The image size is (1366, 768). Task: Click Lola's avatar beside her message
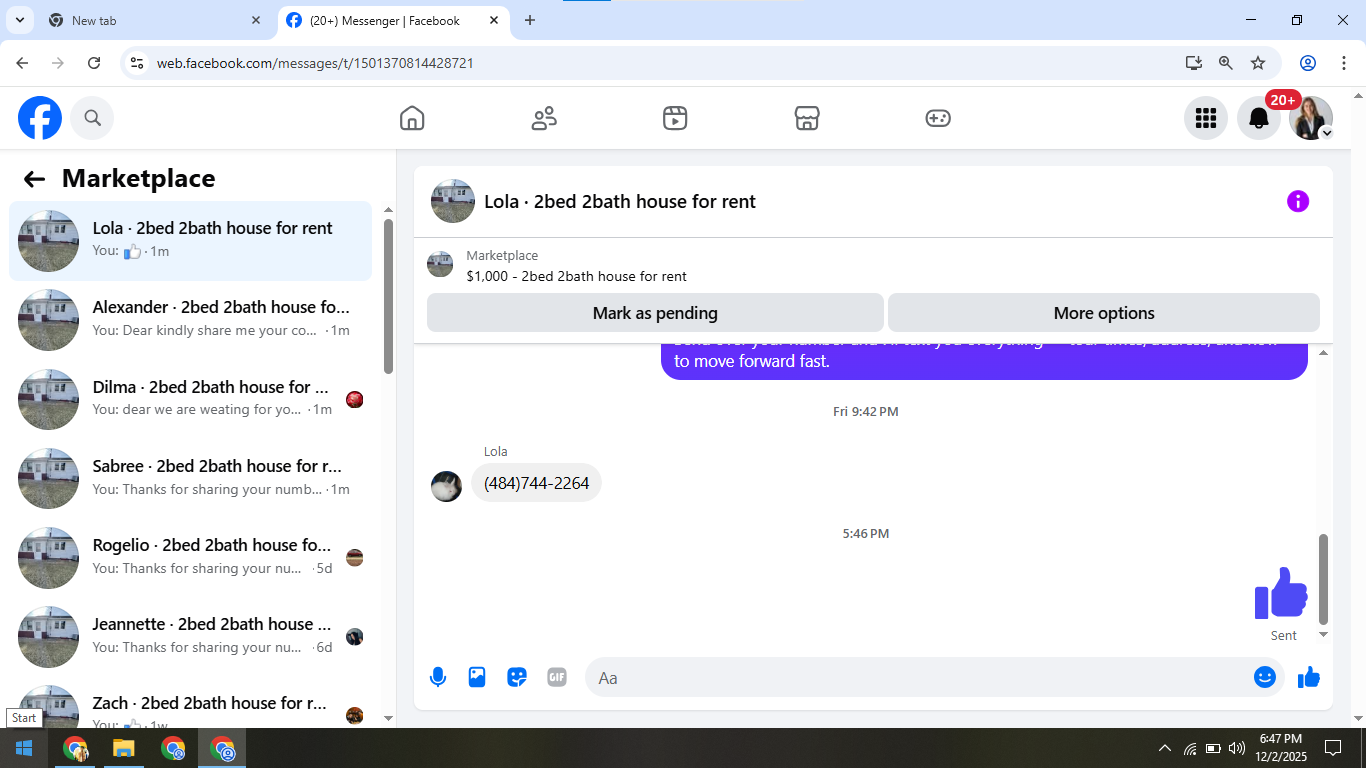coord(446,486)
